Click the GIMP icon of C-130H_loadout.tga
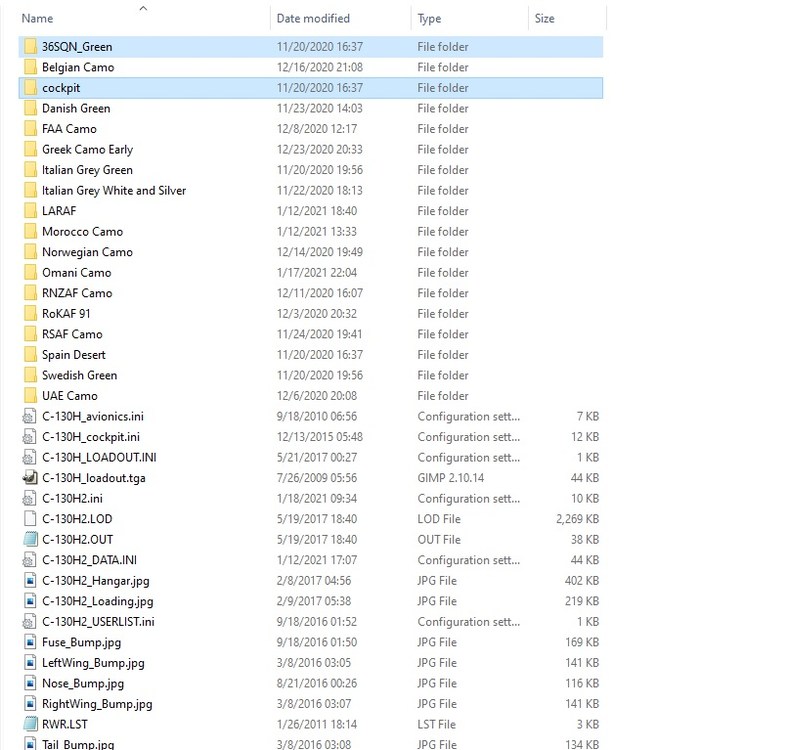788x750 pixels. click(30, 478)
